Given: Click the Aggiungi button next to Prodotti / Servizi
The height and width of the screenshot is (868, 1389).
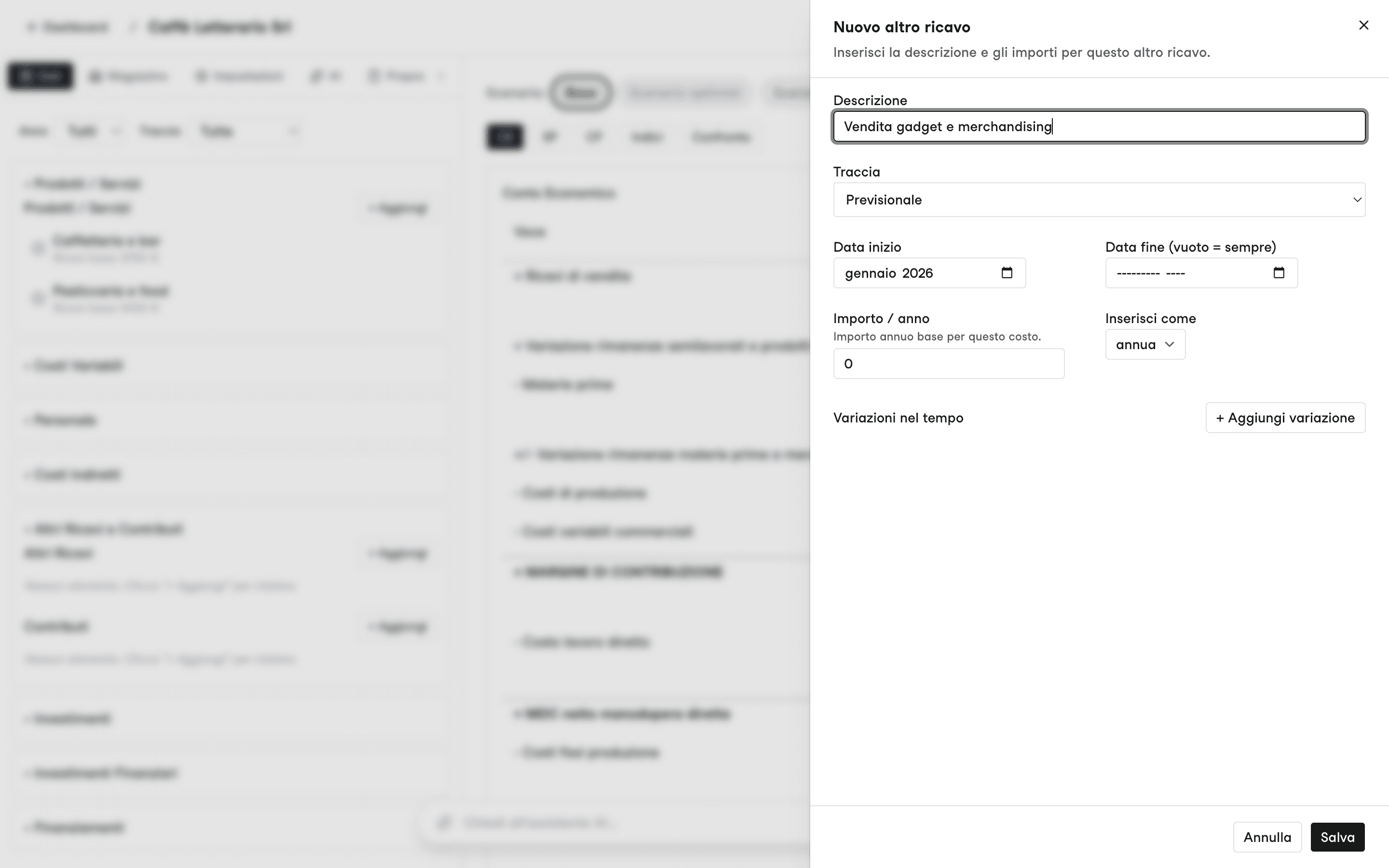Looking at the screenshot, I should 398,208.
